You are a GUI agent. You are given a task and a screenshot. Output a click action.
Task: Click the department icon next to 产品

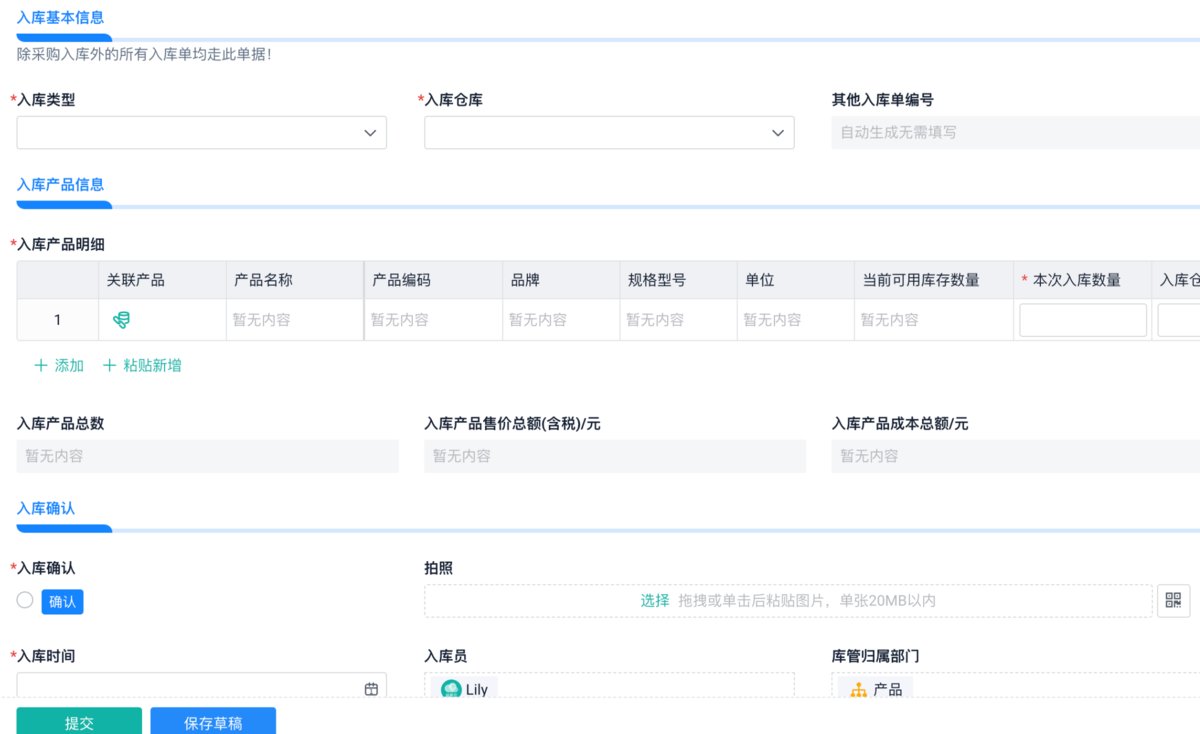tap(858, 689)
